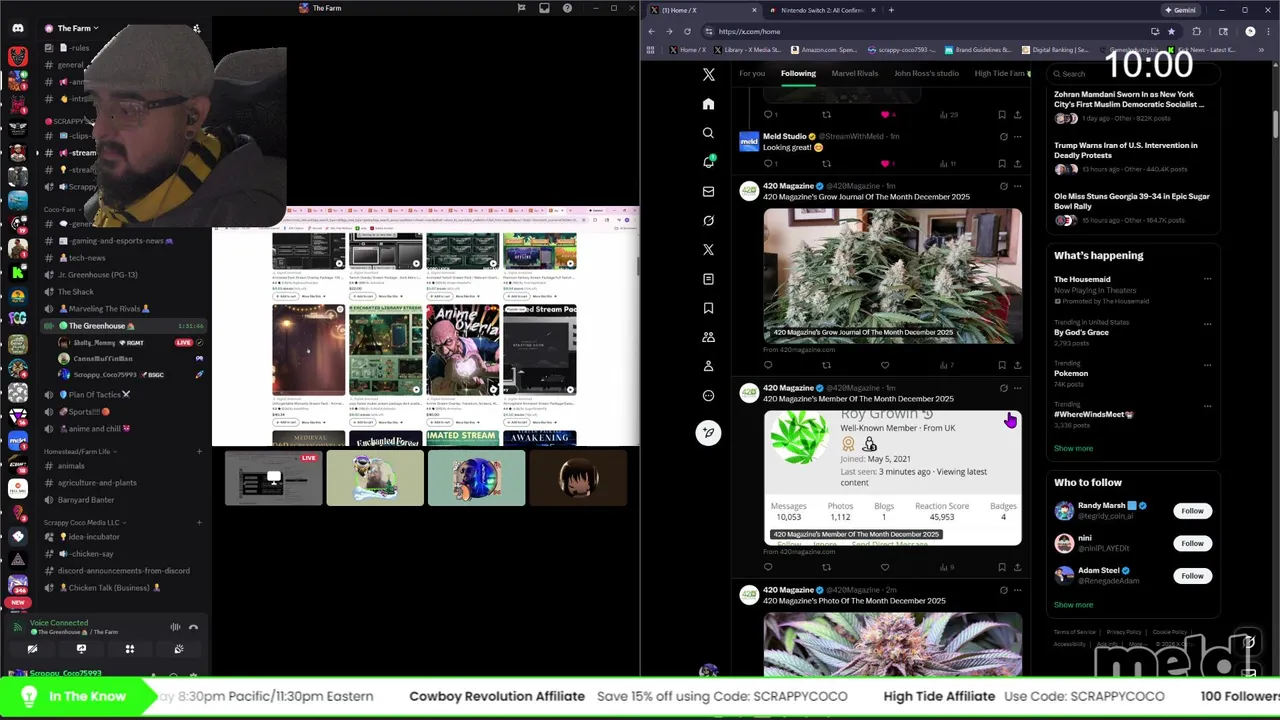
Task: Open the Gemini button in Chrome
Action: pos(1182,10)
